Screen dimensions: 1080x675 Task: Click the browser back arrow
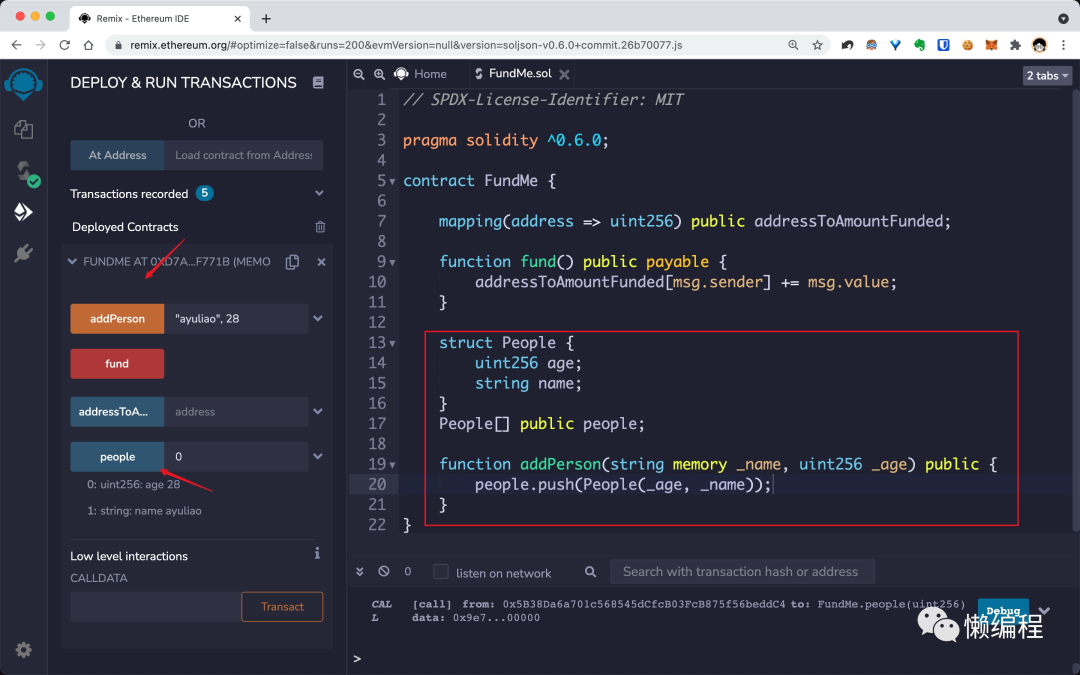click(17, 45)
